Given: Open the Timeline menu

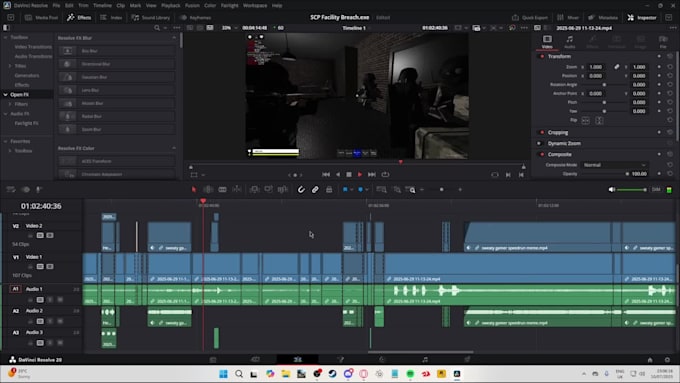Looking at the screenshot, I should click(102, 6).
